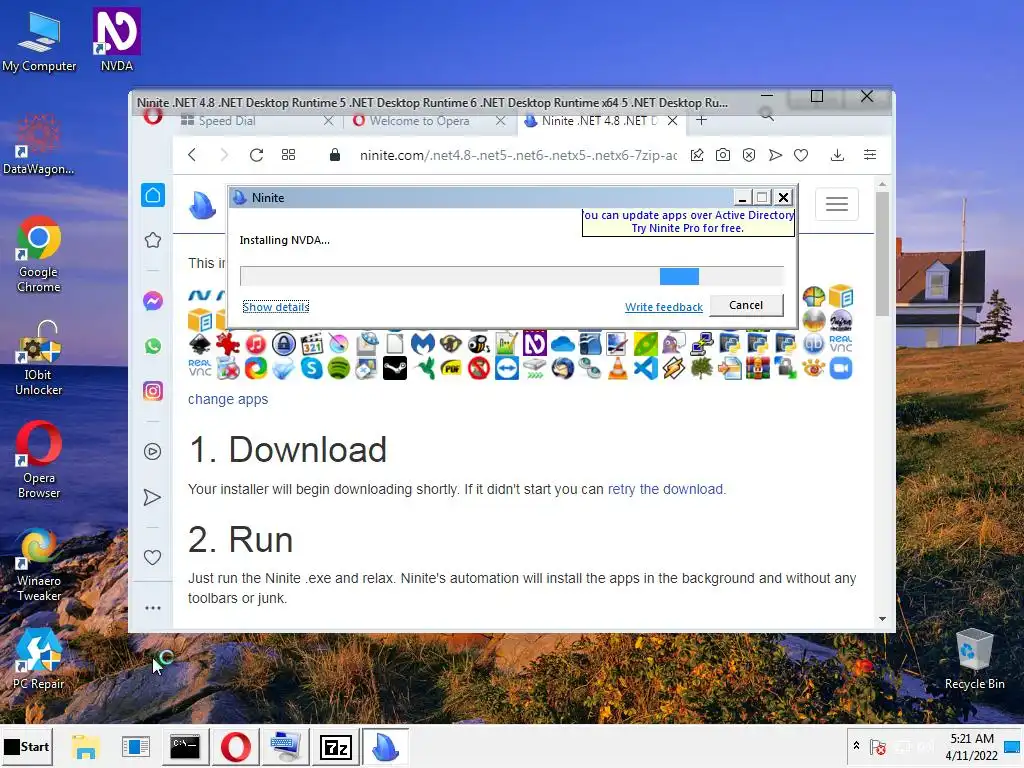
Task: Open sidebar Pinboards heart icon
Action: pyautogui.click(x=152, y=557)
